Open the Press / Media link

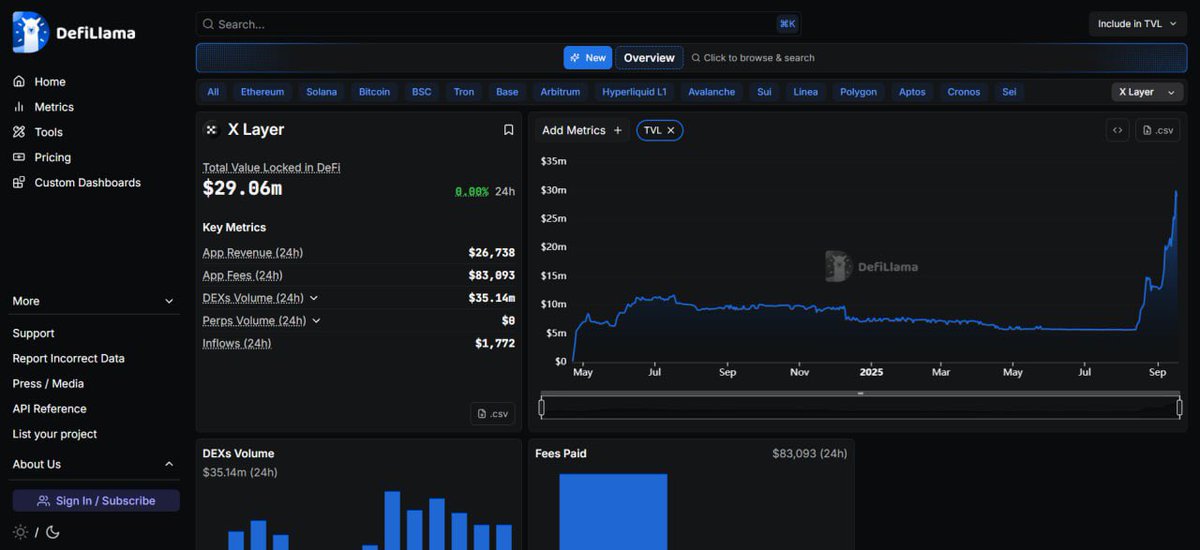[x=48, y=384]
